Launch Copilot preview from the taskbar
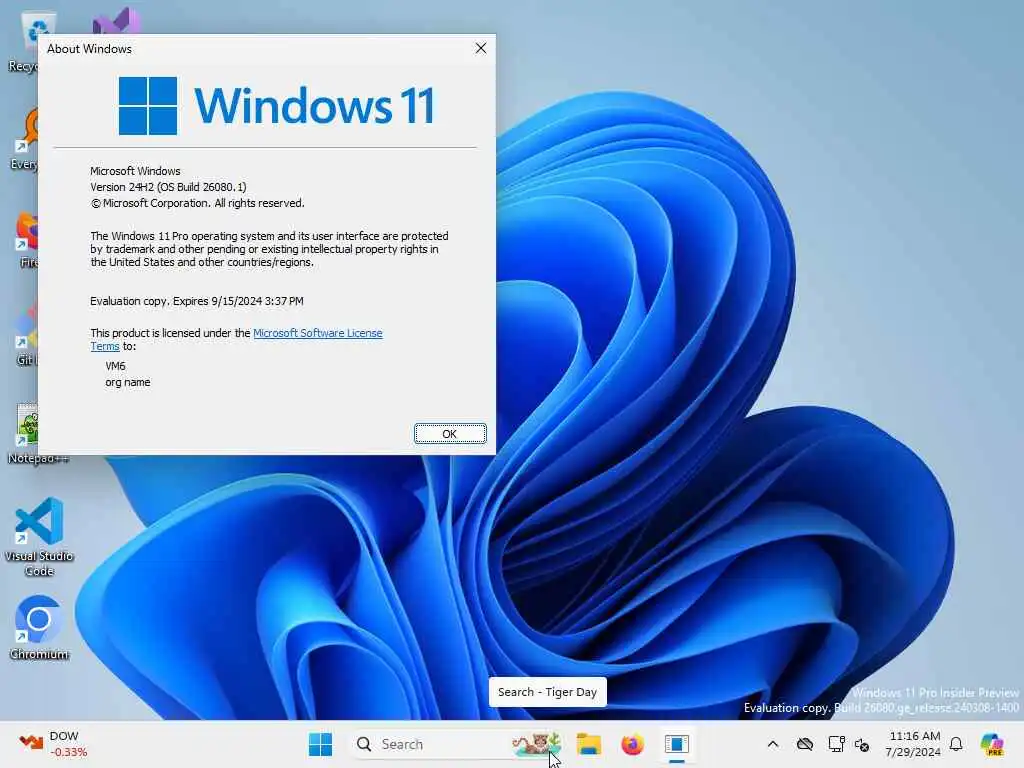The height and width of the screenshot is (768, 1024). pos(992,744)
